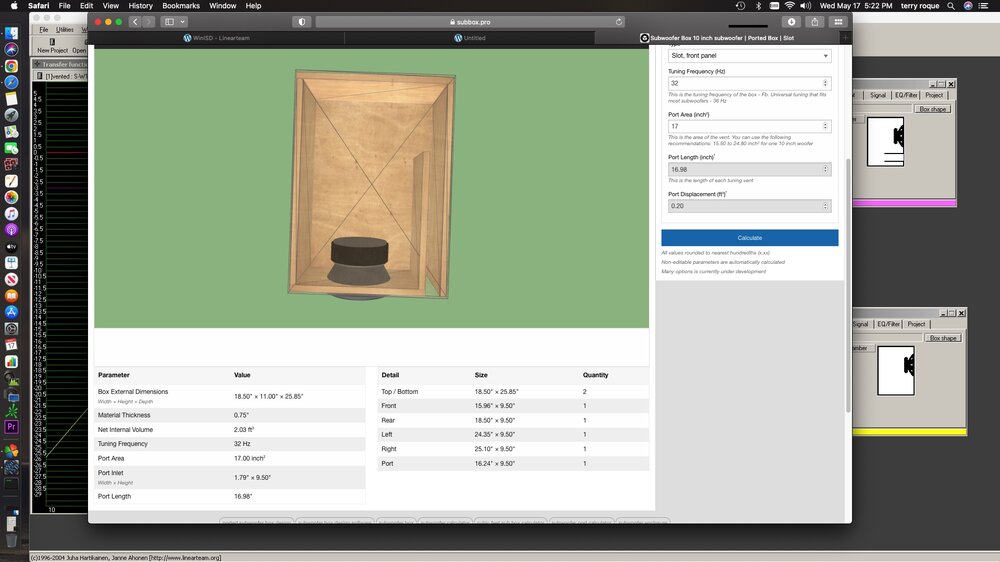Click the Safari privacy shield icon
Viewport: 1000px width, 562px height.
302,22
